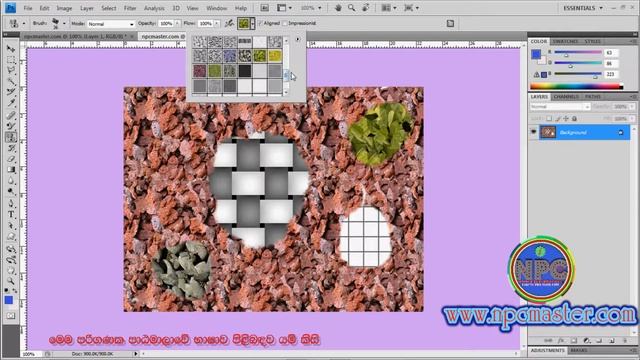
Task: Open the layer blend mode dropdown
Action: point(560,107)
